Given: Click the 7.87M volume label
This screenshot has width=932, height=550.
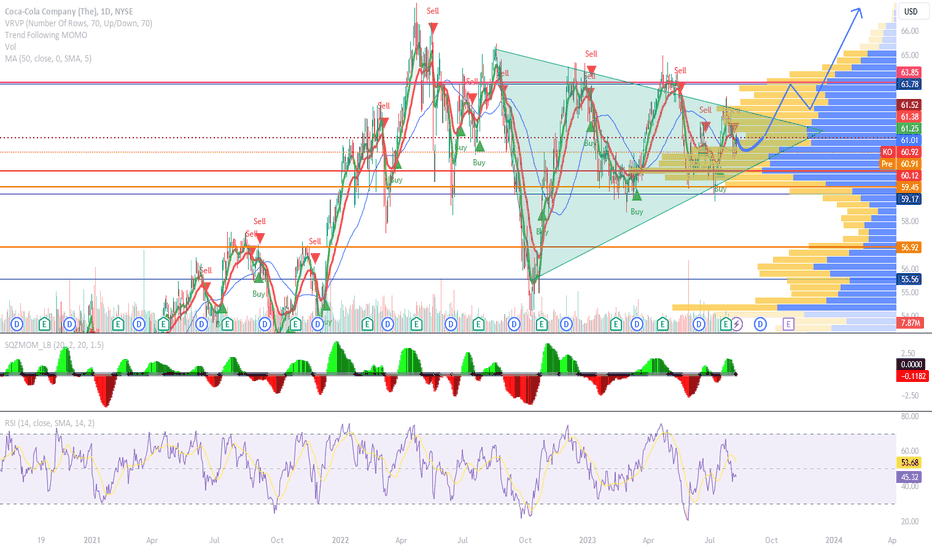Looking at the screenshot, I should click(909, 323).
